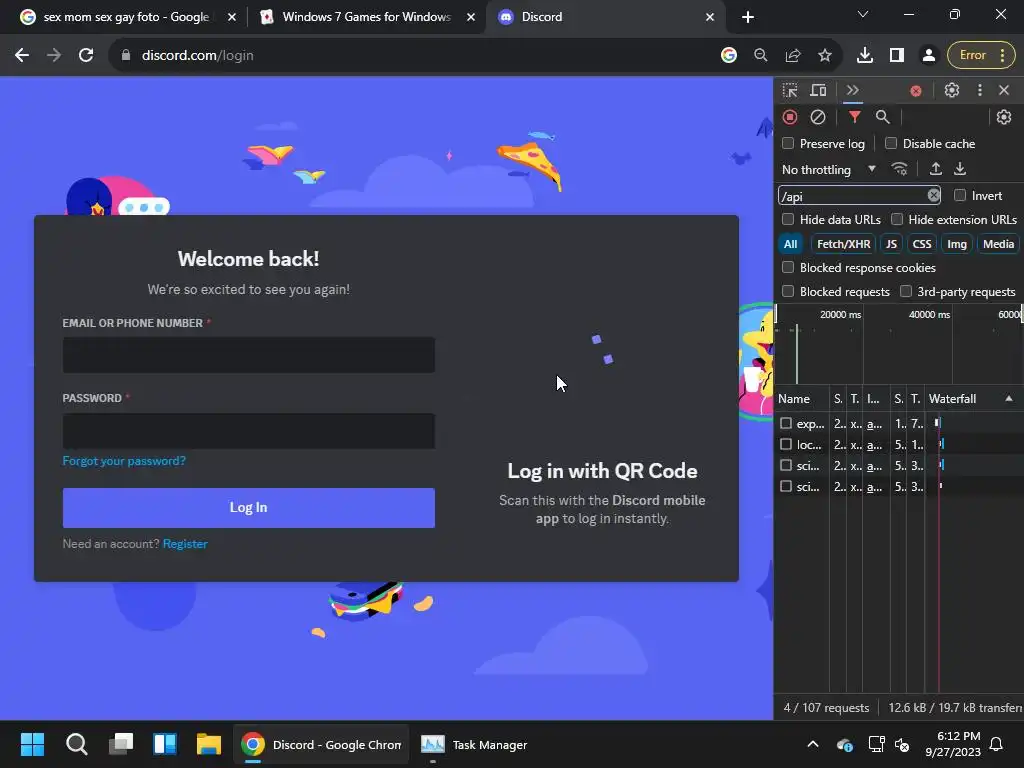
Task: Select the JS request type filter
Action: tap(891, 244)
